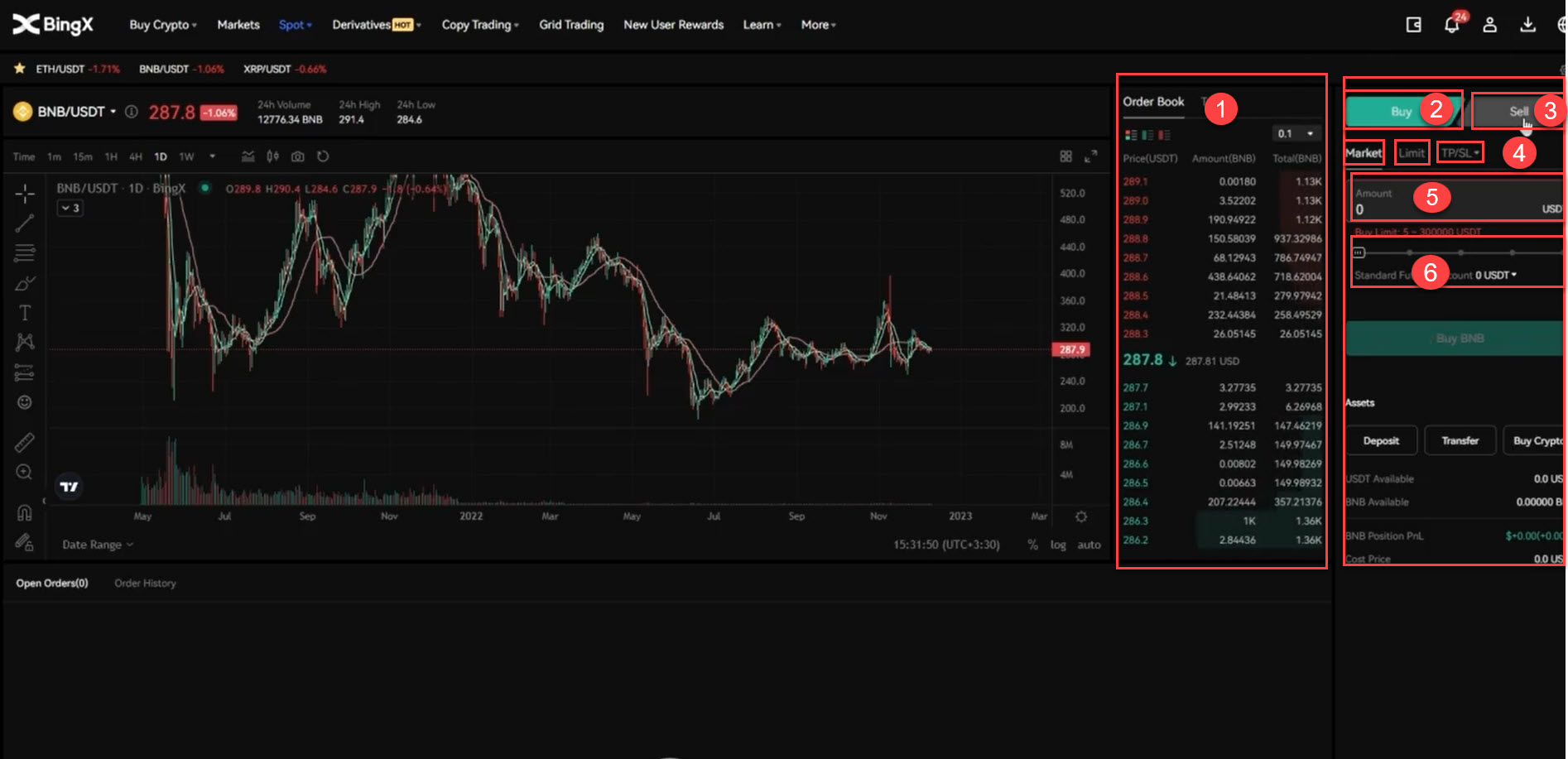
Task: Open the prediction and measurement tools
Action: point(25,372)
